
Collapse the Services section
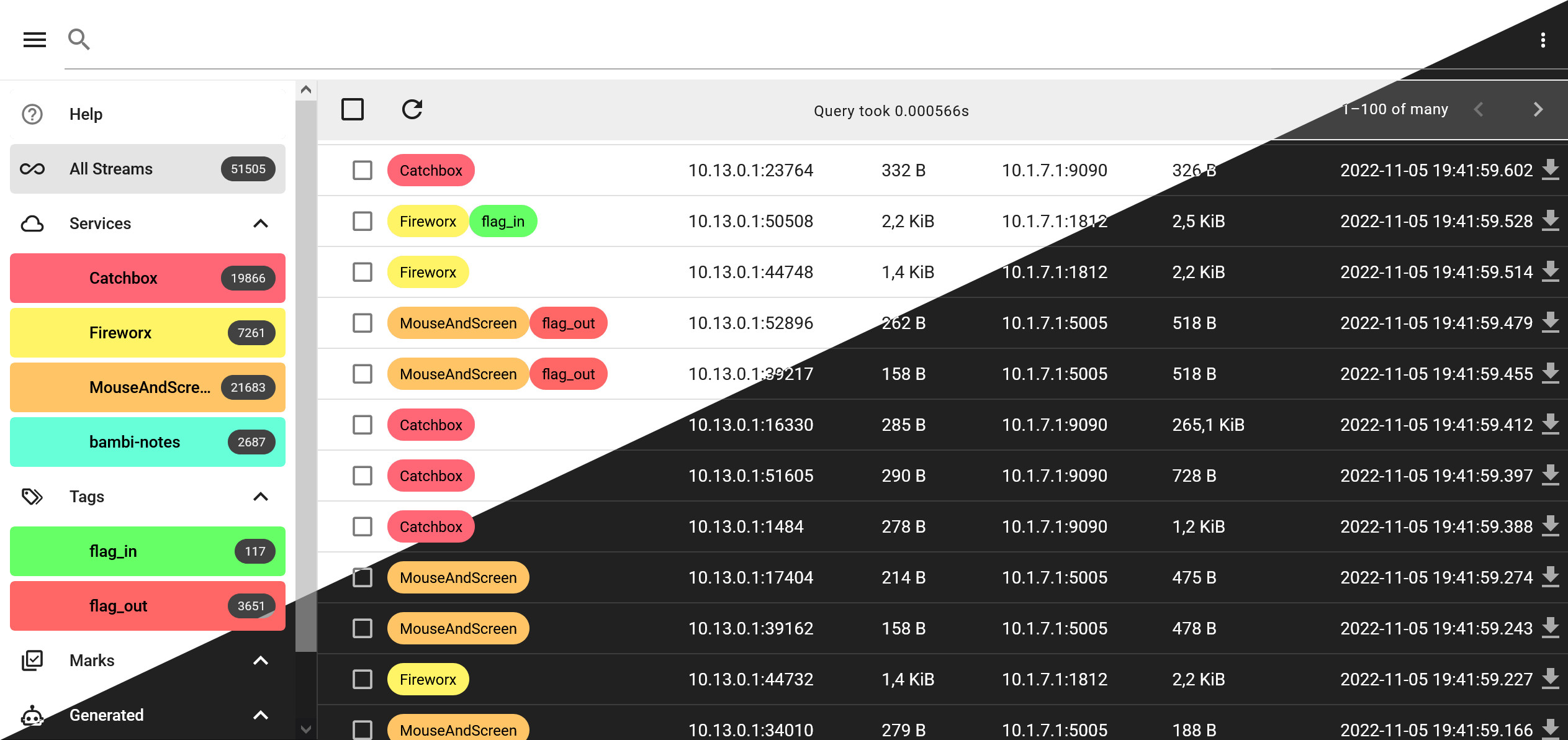tap(261, 223)
